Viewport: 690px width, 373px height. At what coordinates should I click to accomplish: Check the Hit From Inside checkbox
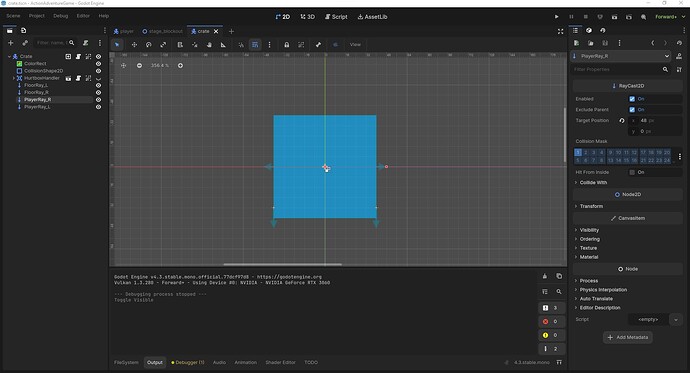coord(632,172)
